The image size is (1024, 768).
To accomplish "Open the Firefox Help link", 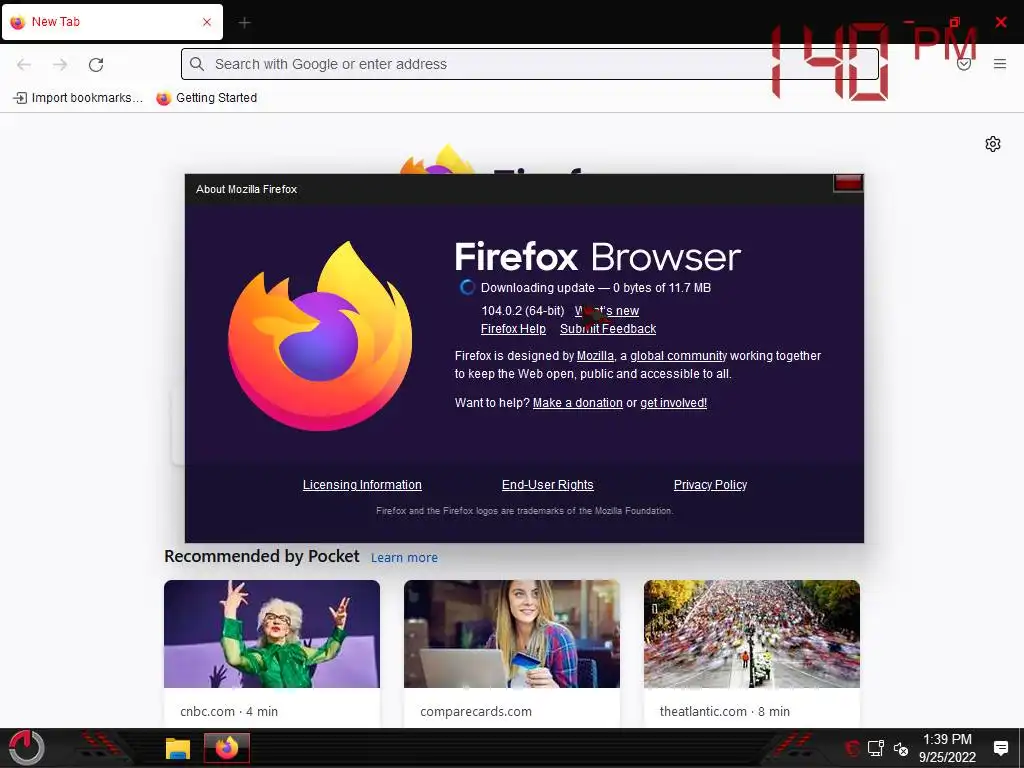I will point(513,328).
